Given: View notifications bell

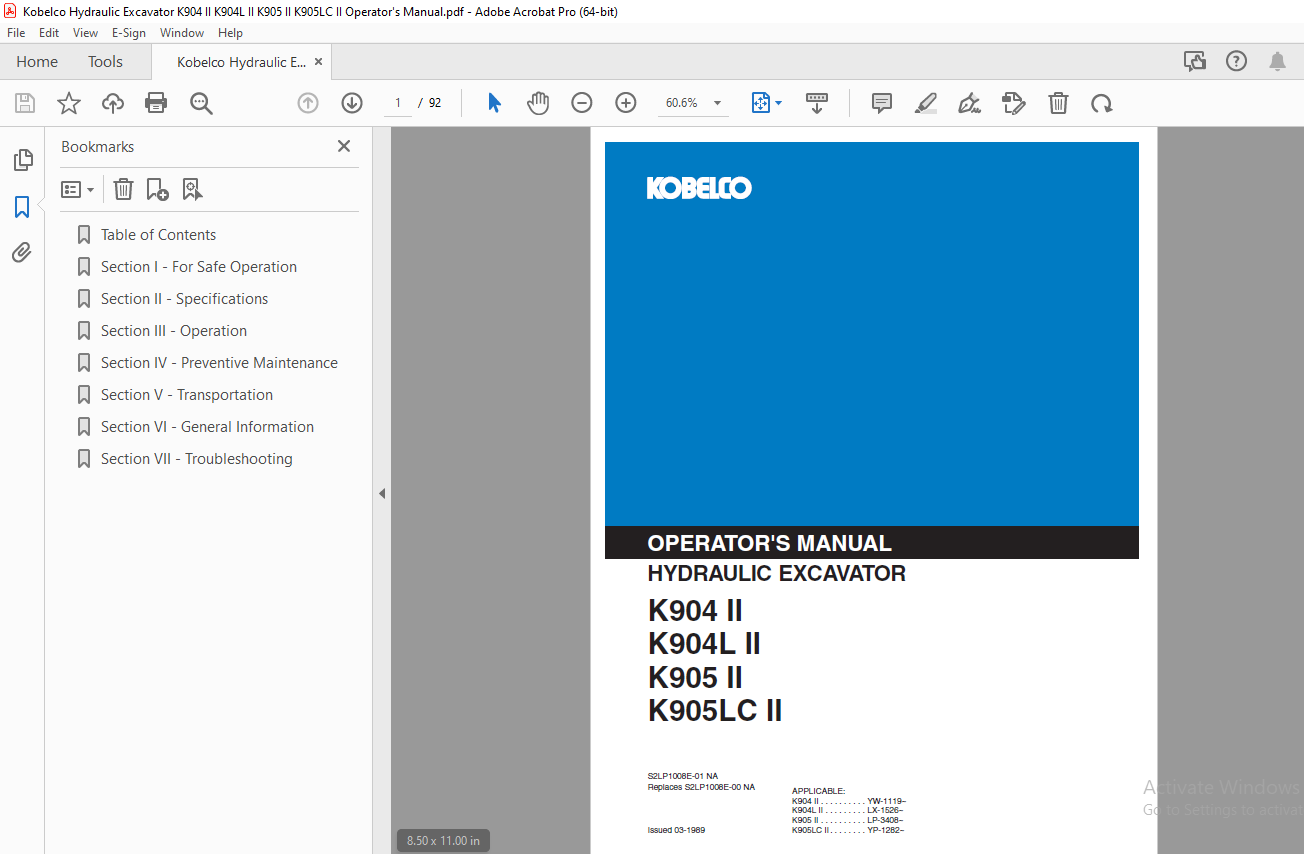Looking at the screenshot, I should pyautogui.click(x=1278, y=61).
